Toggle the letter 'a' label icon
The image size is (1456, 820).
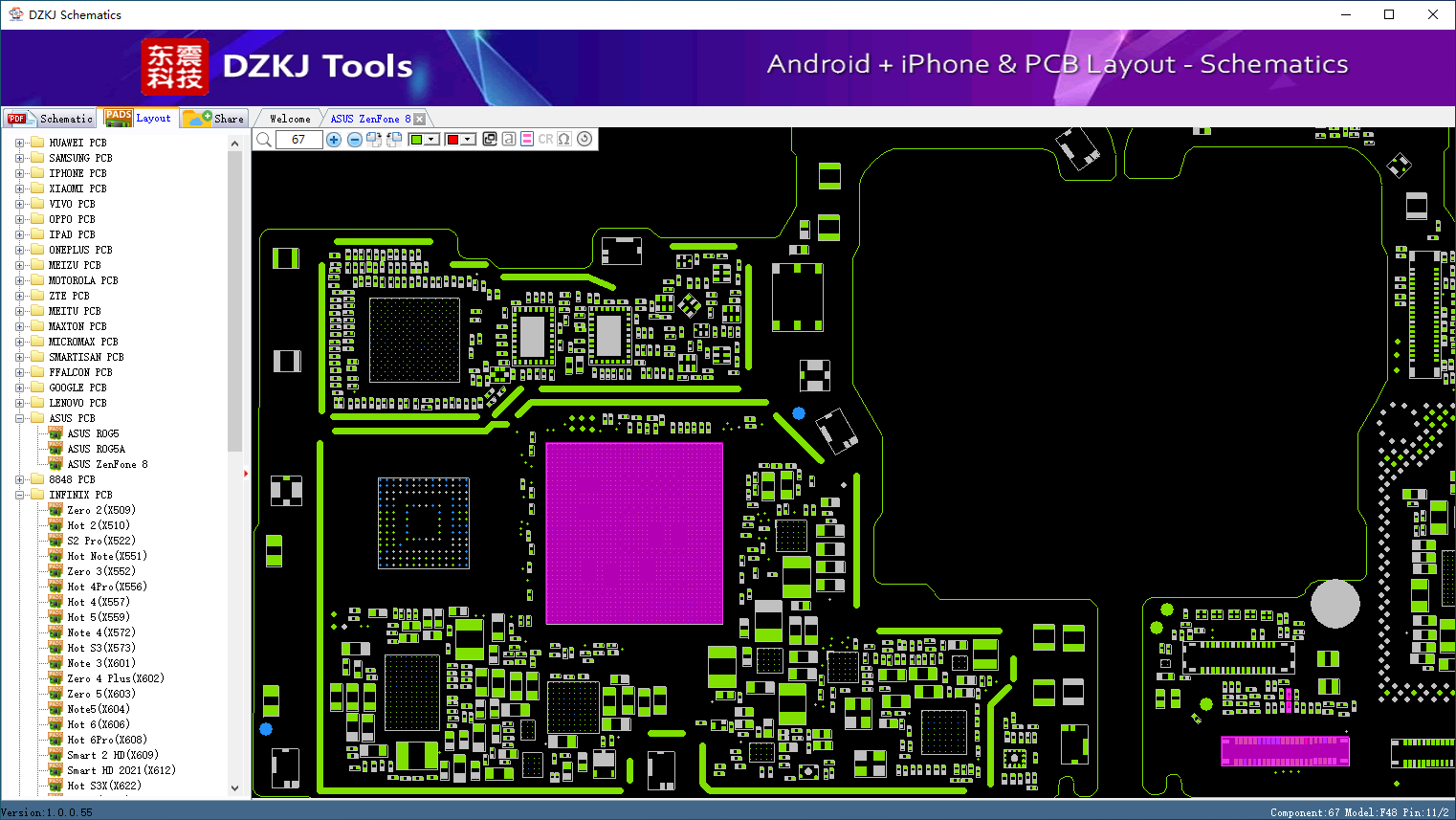(509, 140)
